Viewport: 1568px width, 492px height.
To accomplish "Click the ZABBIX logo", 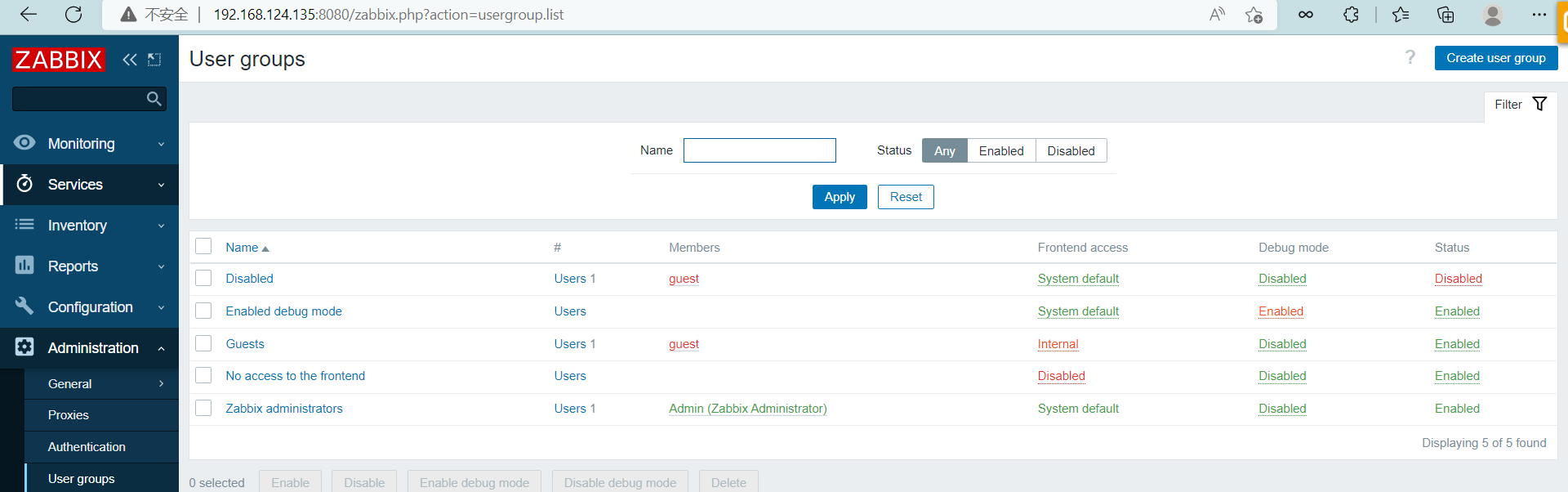I will pos(59,60).
